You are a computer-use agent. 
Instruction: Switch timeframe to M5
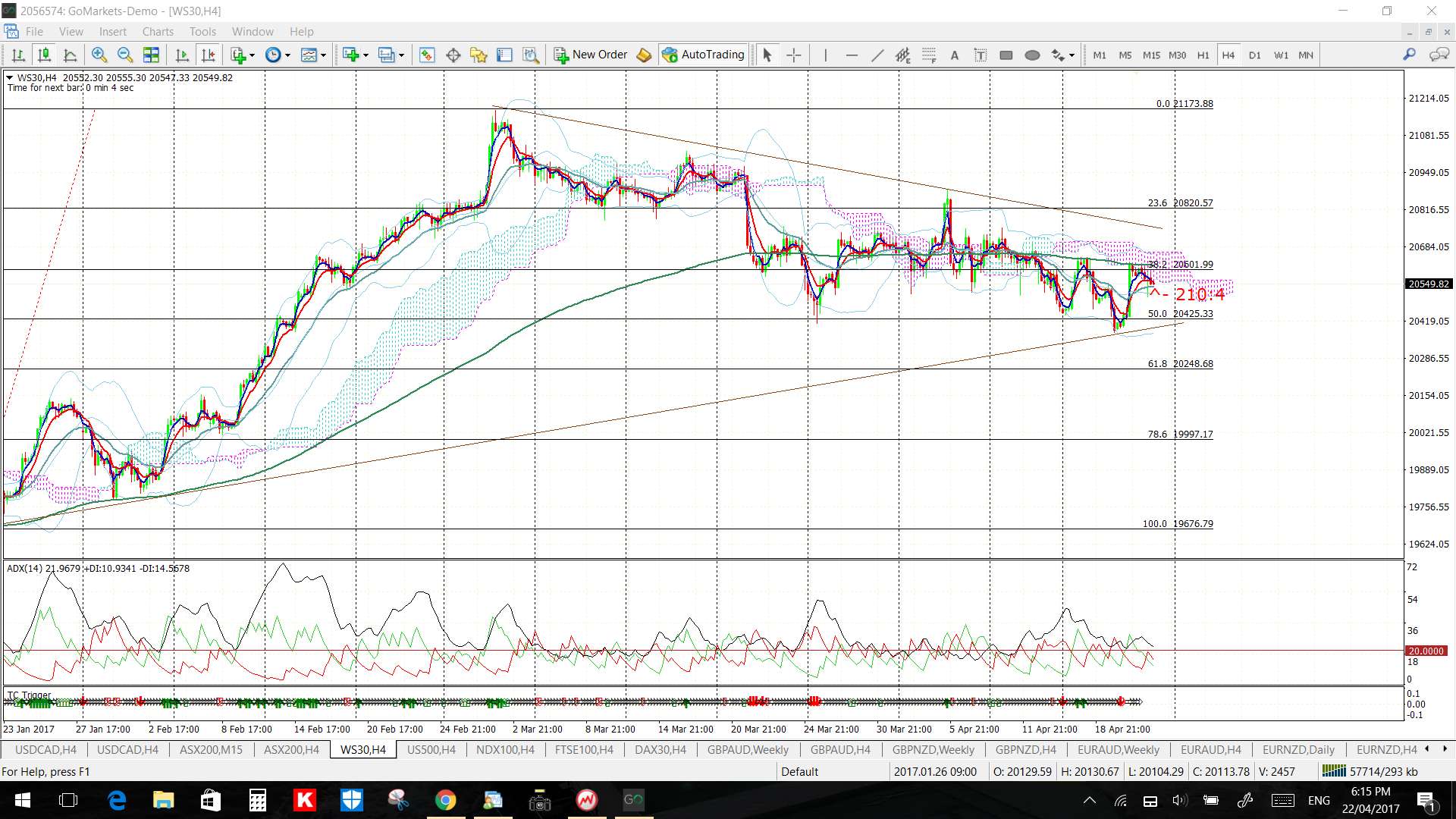(x=1125, y=55)
